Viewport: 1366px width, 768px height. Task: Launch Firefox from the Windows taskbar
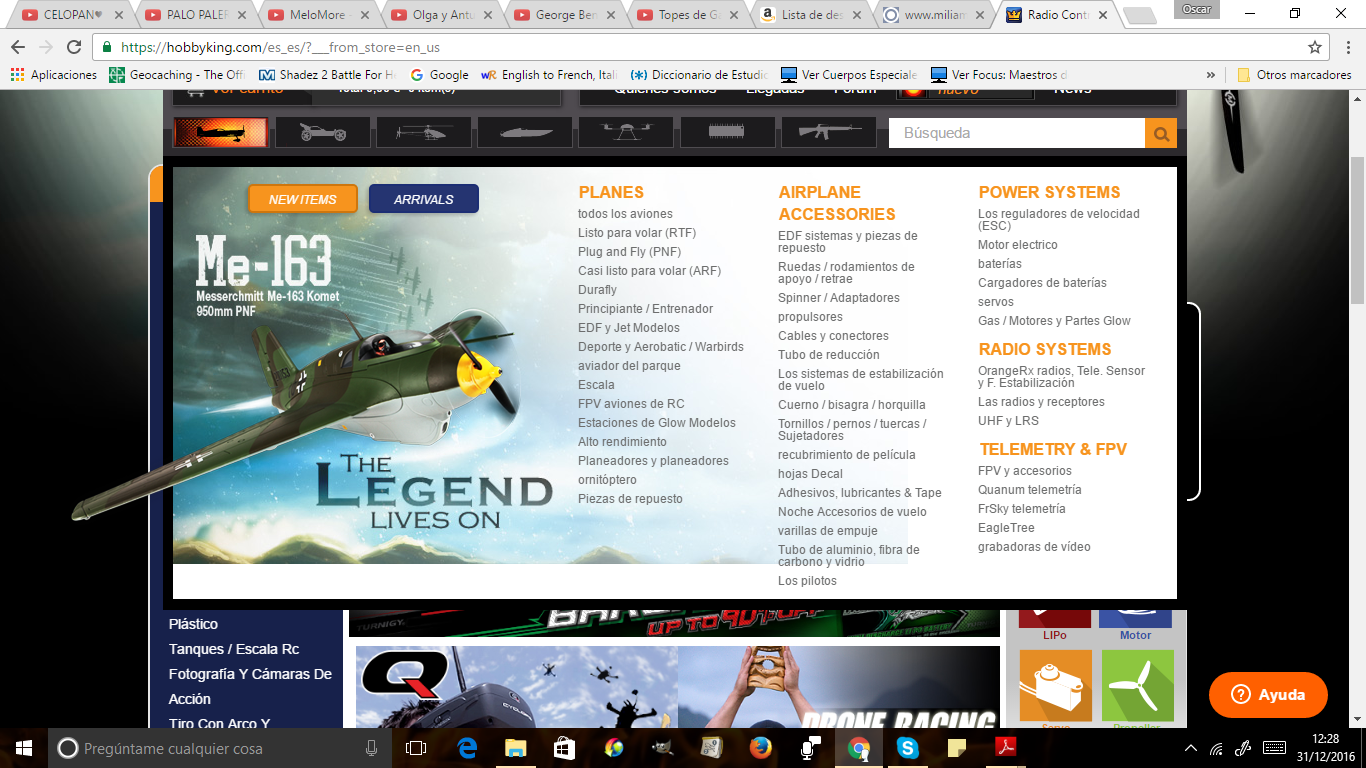click(x=760, y=748)
